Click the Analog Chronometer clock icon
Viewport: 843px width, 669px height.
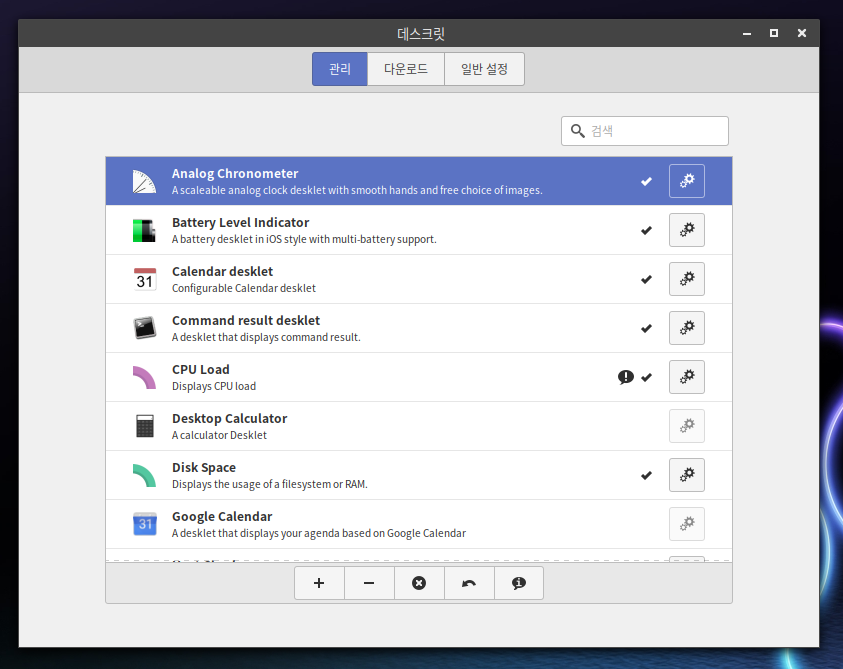[x=144, y=182]
